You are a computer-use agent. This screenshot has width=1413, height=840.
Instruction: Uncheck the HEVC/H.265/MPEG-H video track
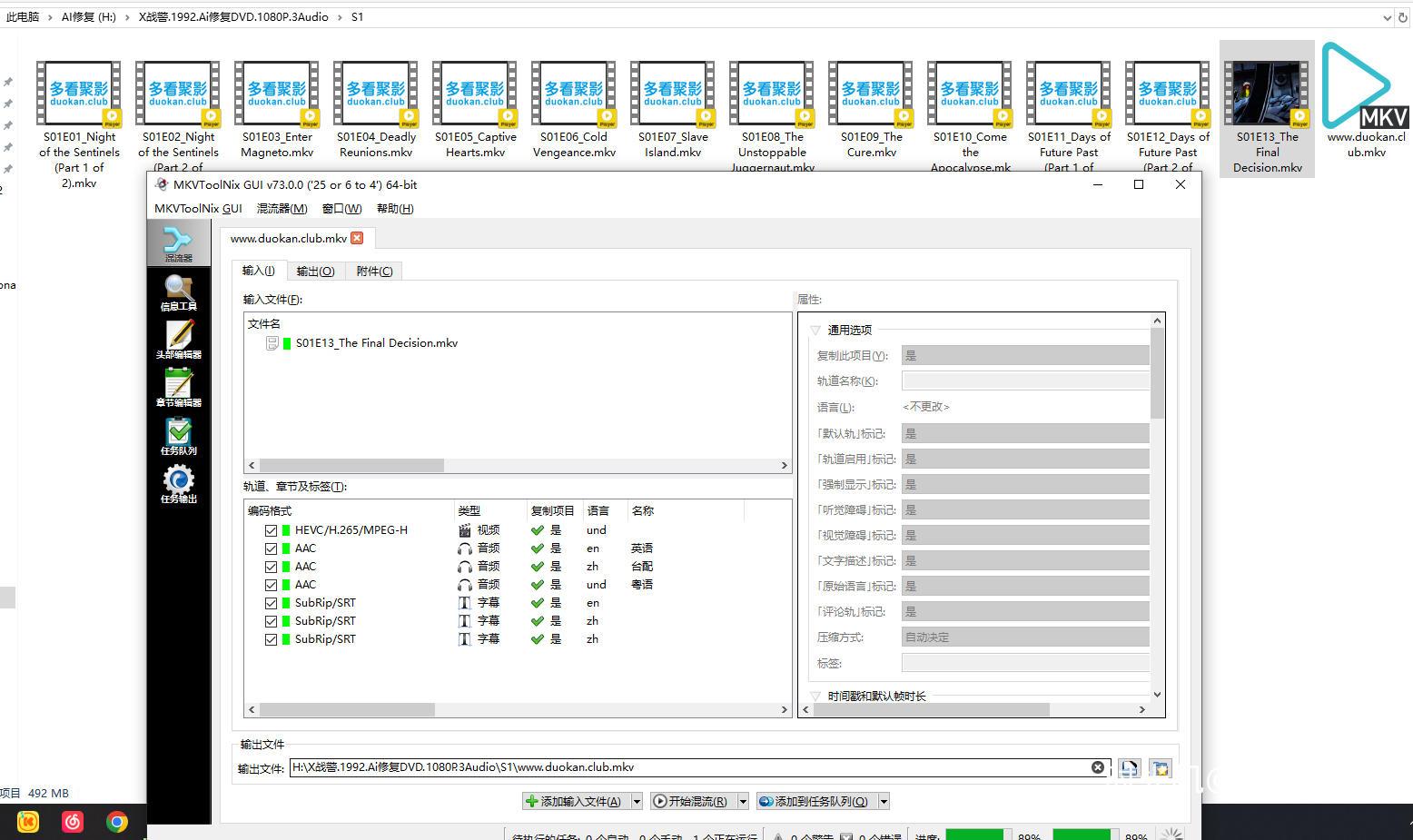pyautogui.click(x=271, y=530)
